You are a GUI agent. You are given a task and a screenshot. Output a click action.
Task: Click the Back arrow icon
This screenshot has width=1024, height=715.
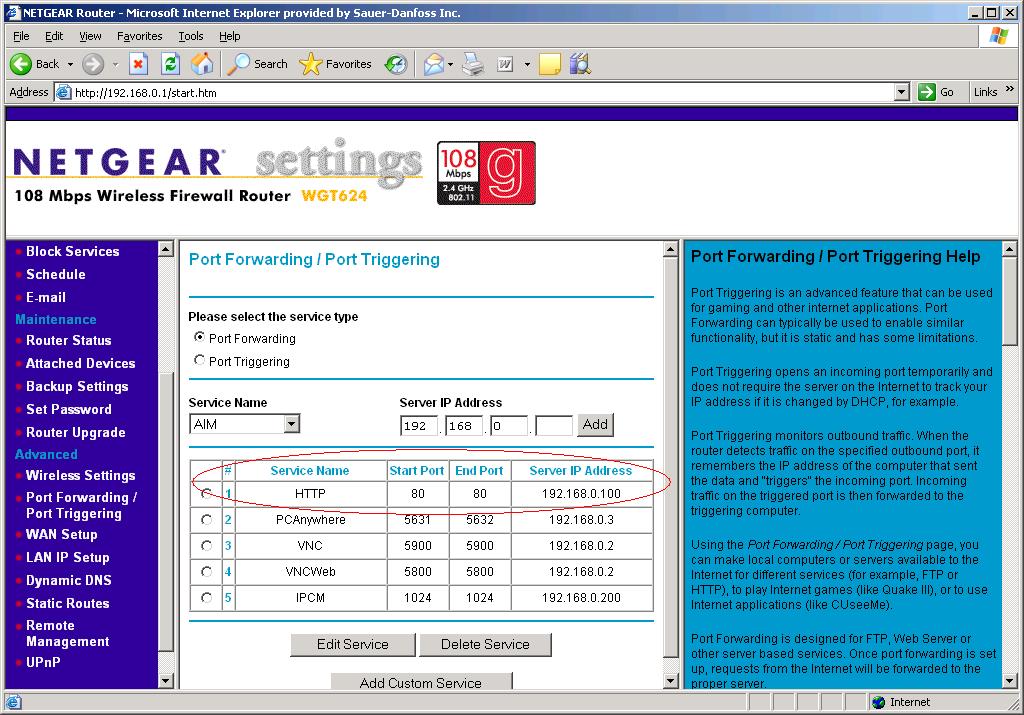[21, 64]
